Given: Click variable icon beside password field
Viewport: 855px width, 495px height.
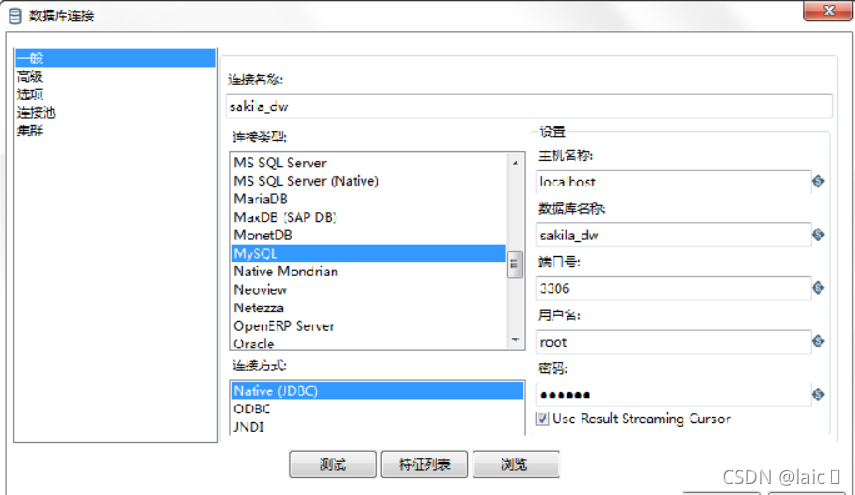Looking at the screenshot, I should (x=818, y=394).
